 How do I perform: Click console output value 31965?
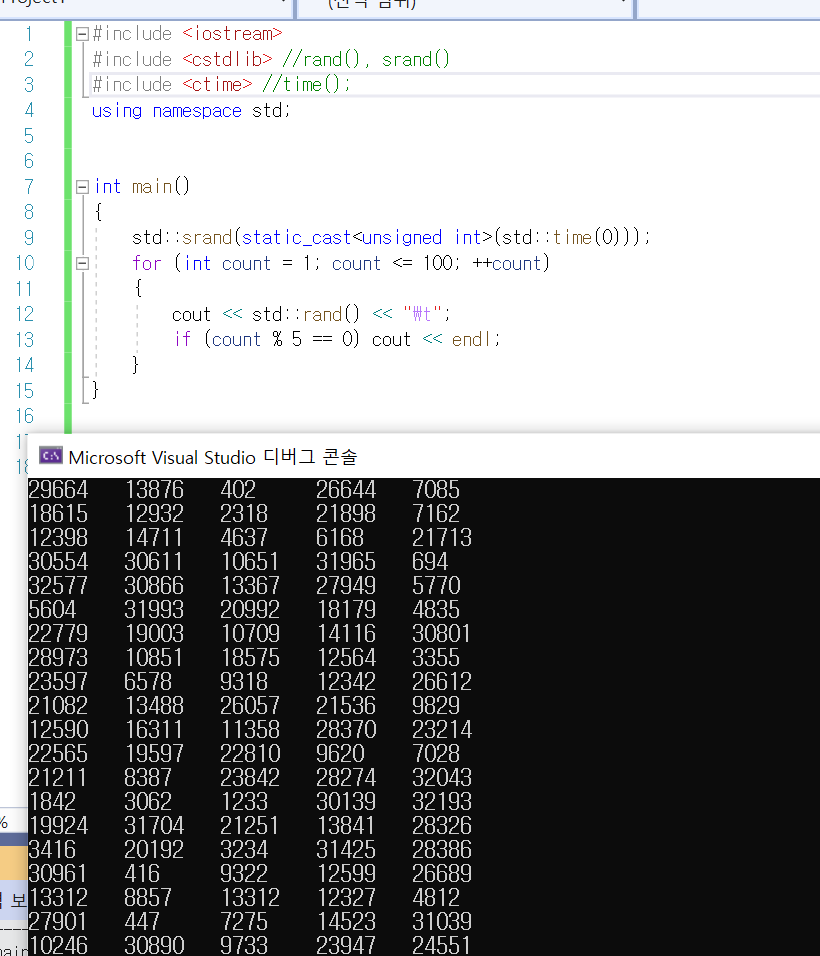tap(346, 562)
